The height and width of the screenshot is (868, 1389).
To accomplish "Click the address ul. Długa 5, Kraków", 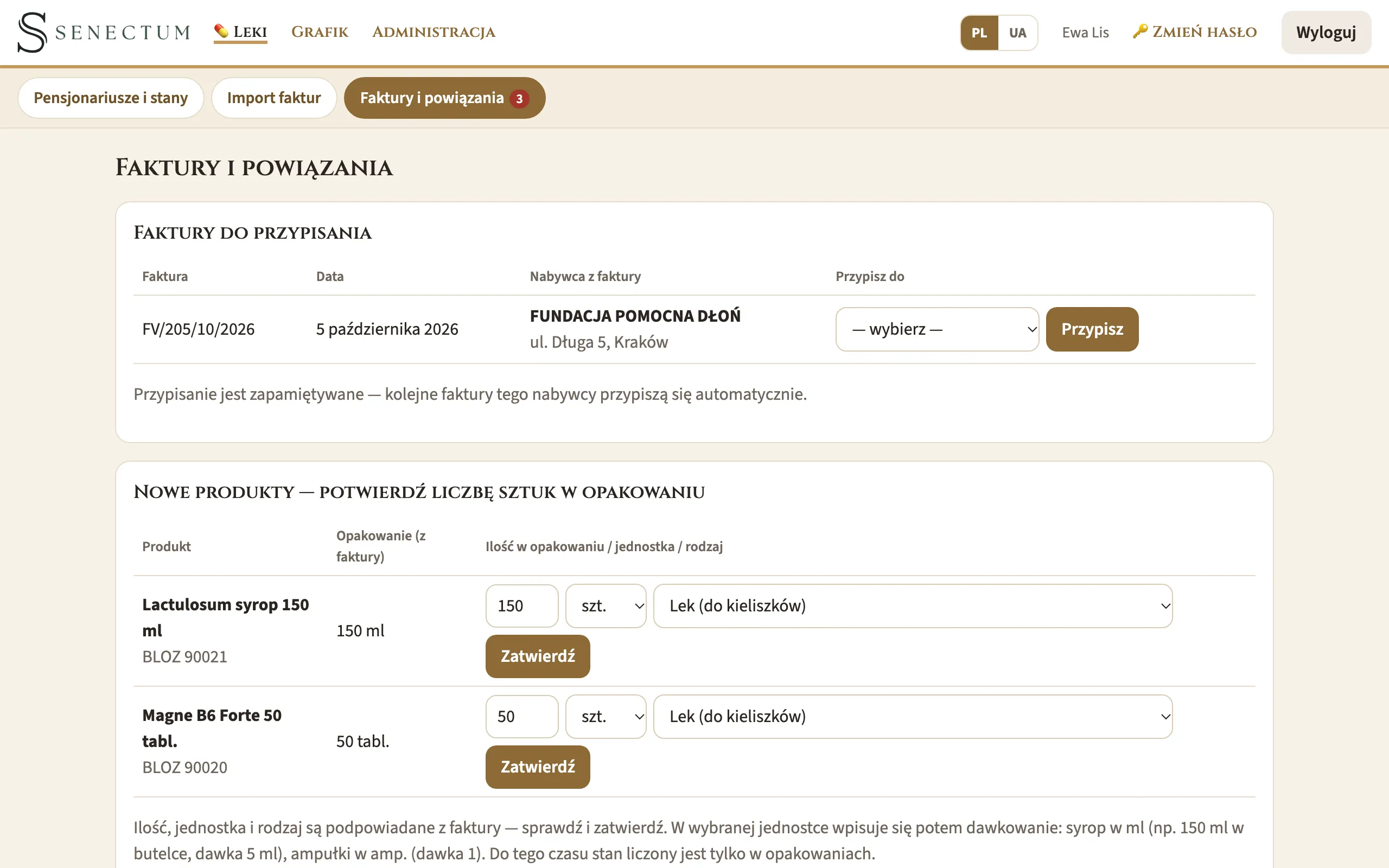I will [598, 343].
